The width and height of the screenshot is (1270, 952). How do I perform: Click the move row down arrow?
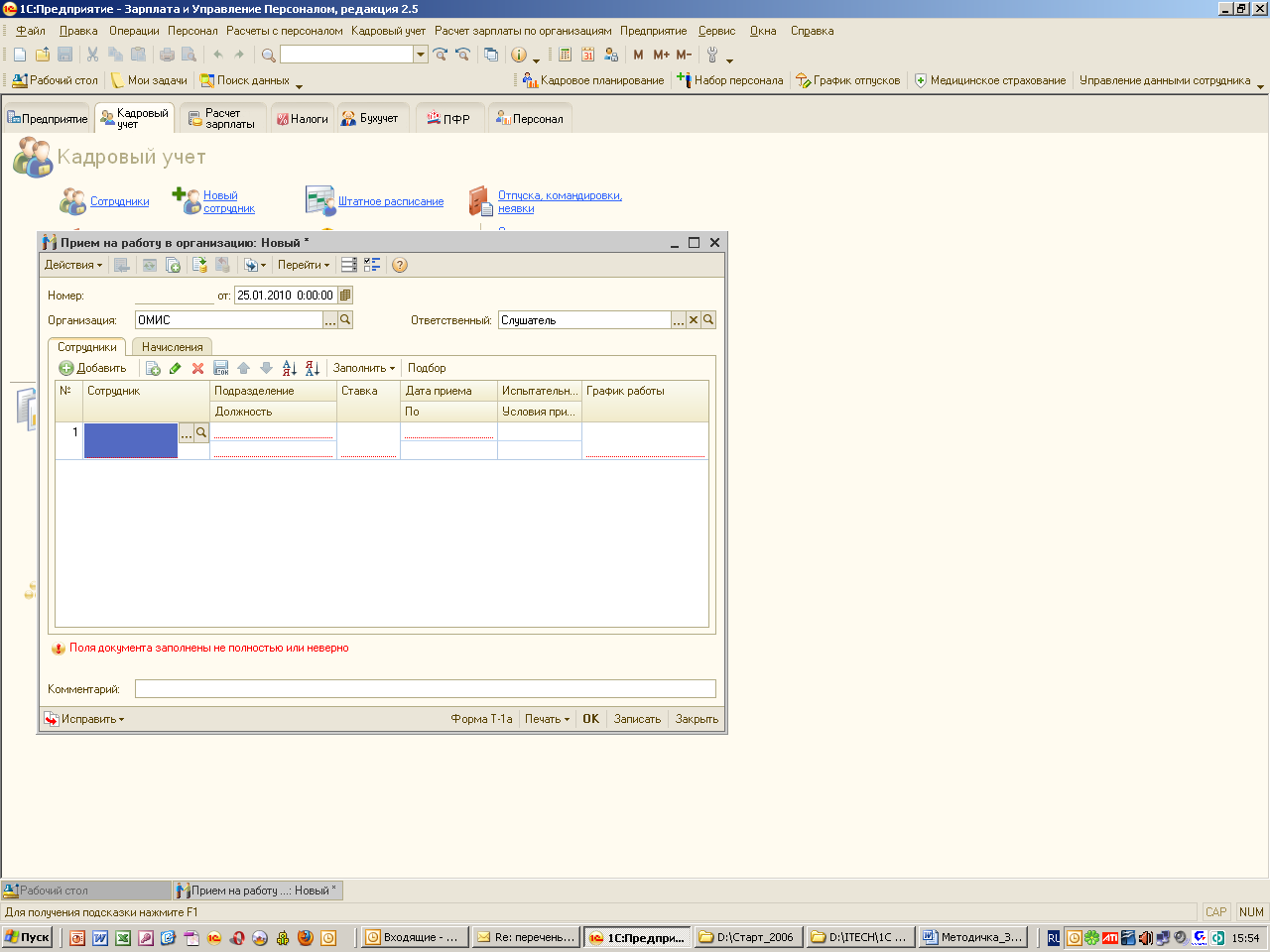pos(266,368)
